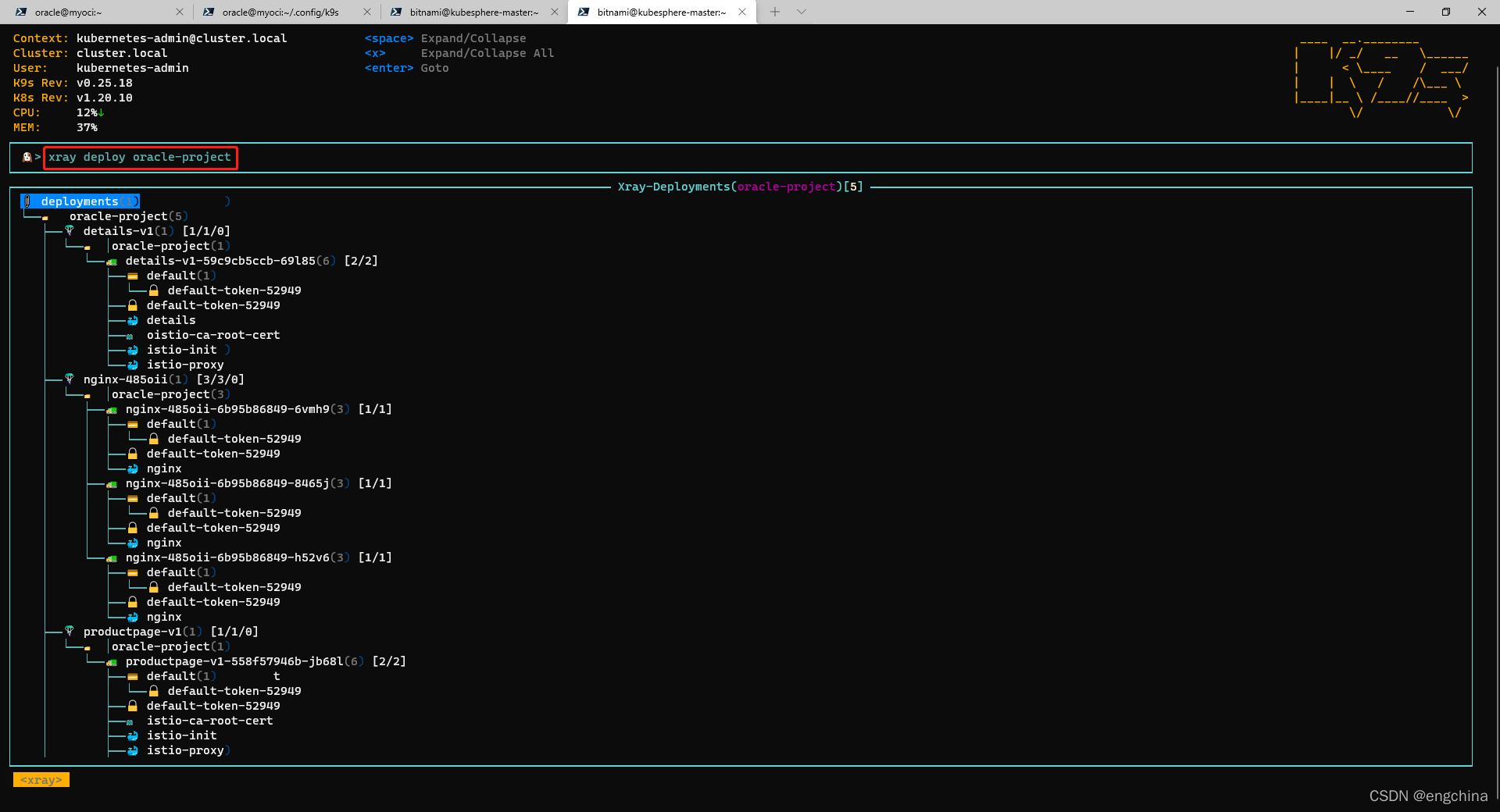Close the oracle@myoci:~/.config/k9s tab
1500x812 pixels.
click(x=367, y=12)
